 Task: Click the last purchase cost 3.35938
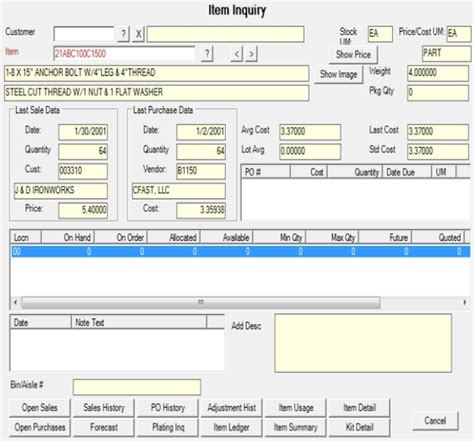click(x=201, y=210)
